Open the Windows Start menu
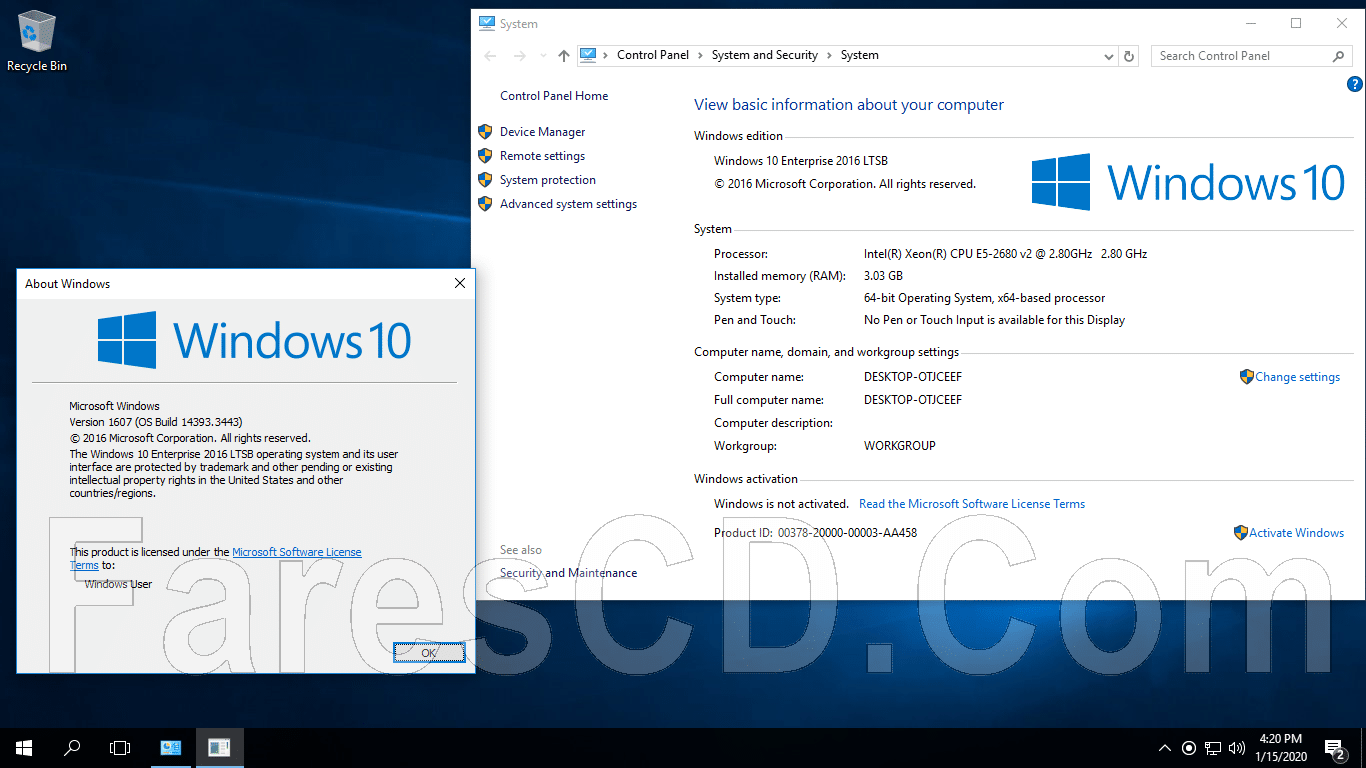1366x768 pixels. pos(24,747)
